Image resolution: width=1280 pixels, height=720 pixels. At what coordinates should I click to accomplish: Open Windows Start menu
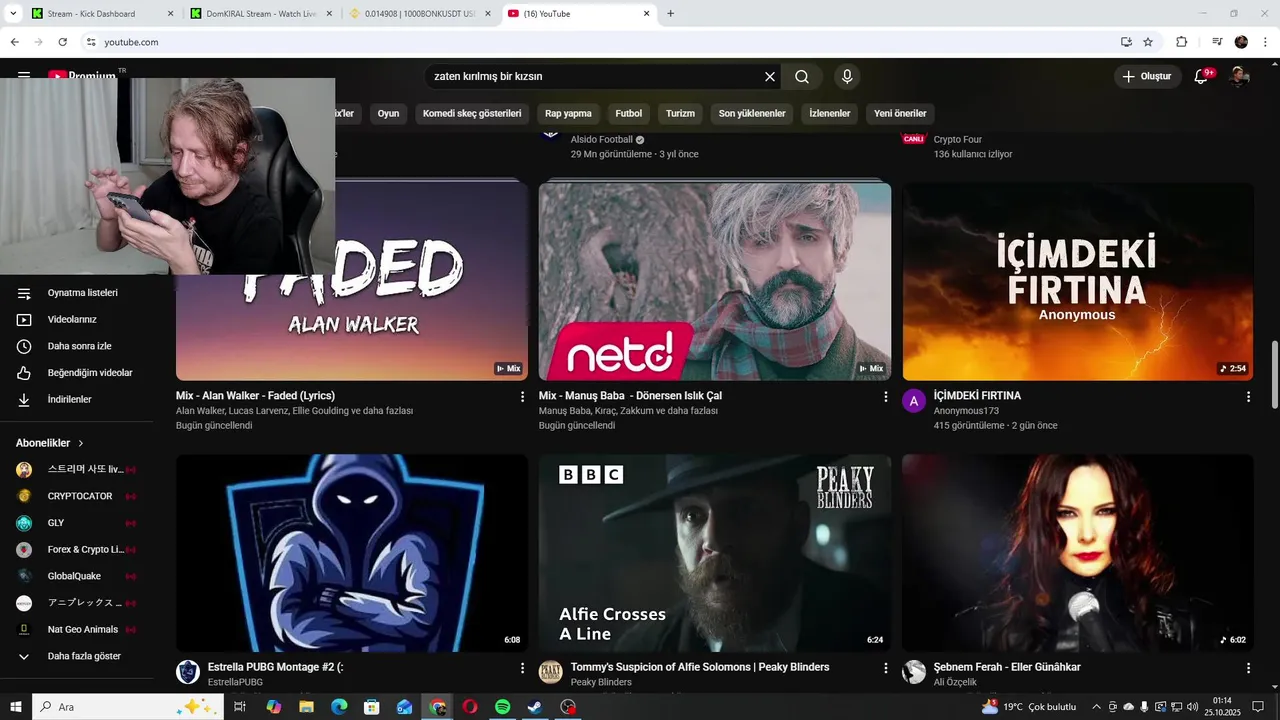pos(15,707)
